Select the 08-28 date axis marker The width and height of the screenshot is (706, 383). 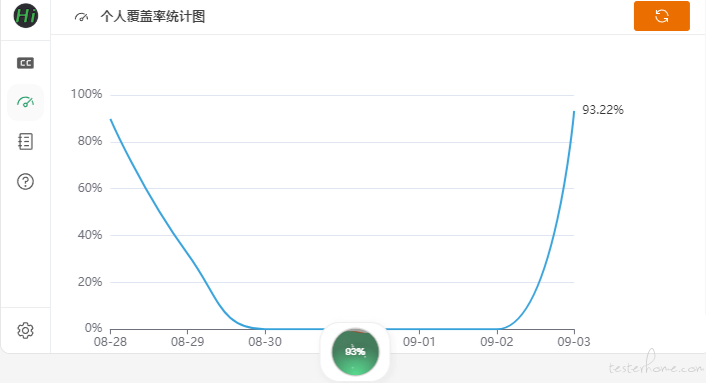[x=110, y=342]
